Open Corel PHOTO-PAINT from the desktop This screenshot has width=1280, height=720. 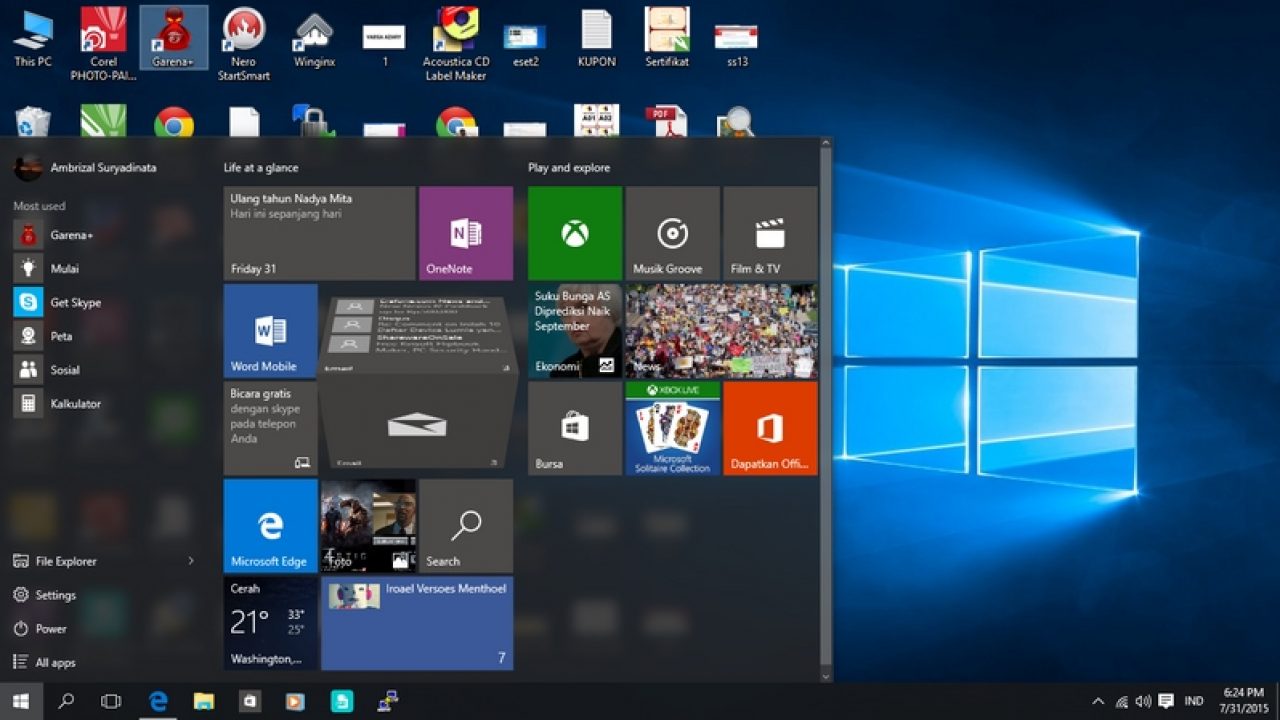(x=104, y=37)
